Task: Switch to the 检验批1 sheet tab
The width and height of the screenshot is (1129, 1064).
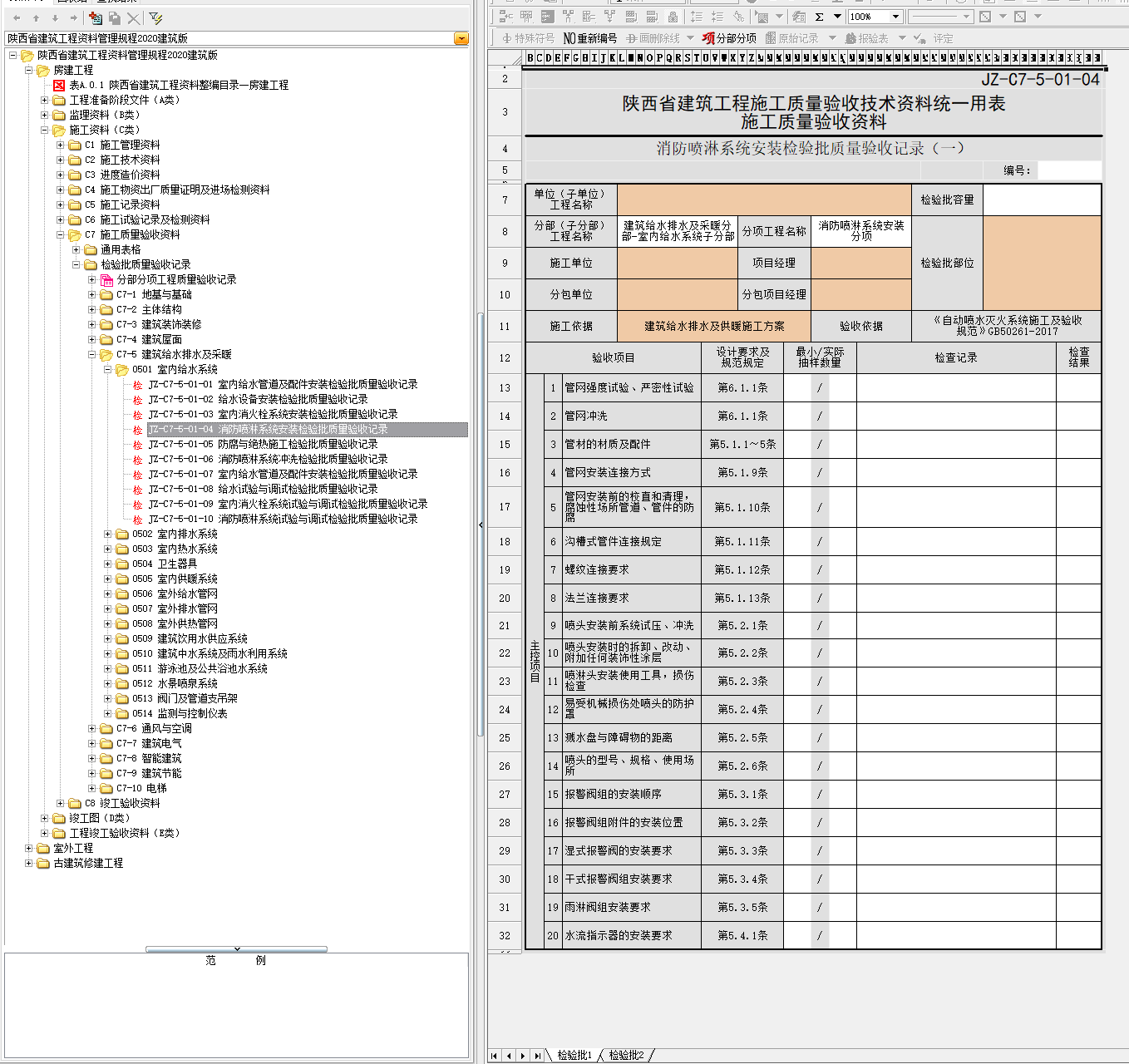Action: 574,1055
